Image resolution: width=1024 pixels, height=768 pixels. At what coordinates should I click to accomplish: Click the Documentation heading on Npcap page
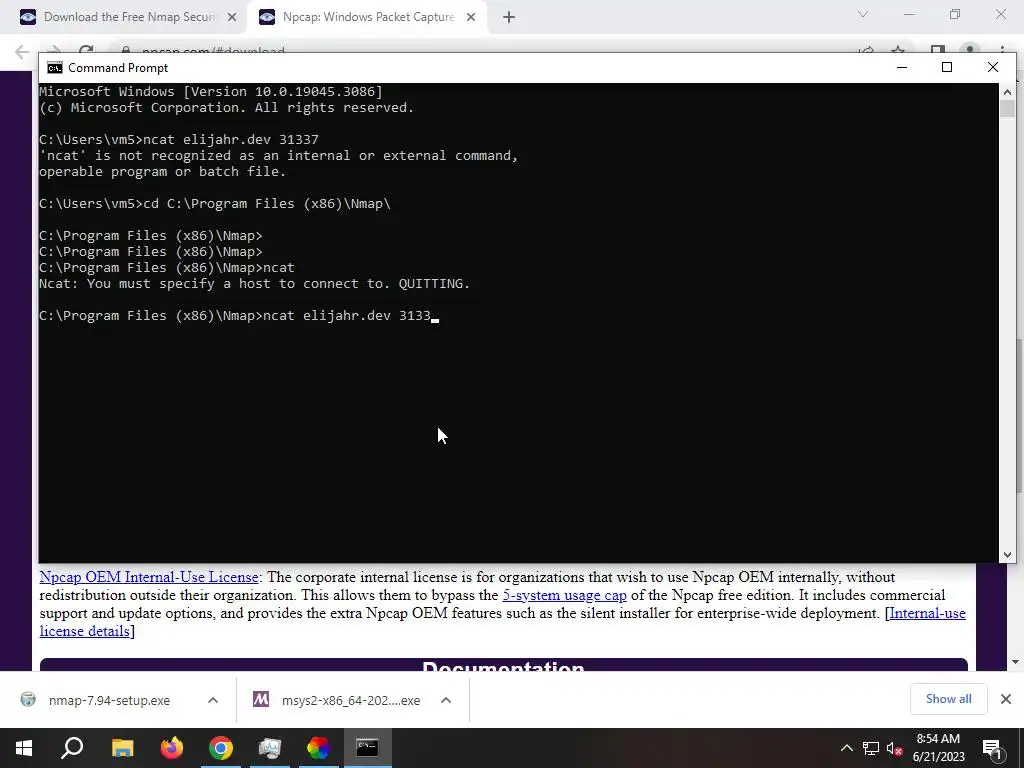[x=503, y=667]
